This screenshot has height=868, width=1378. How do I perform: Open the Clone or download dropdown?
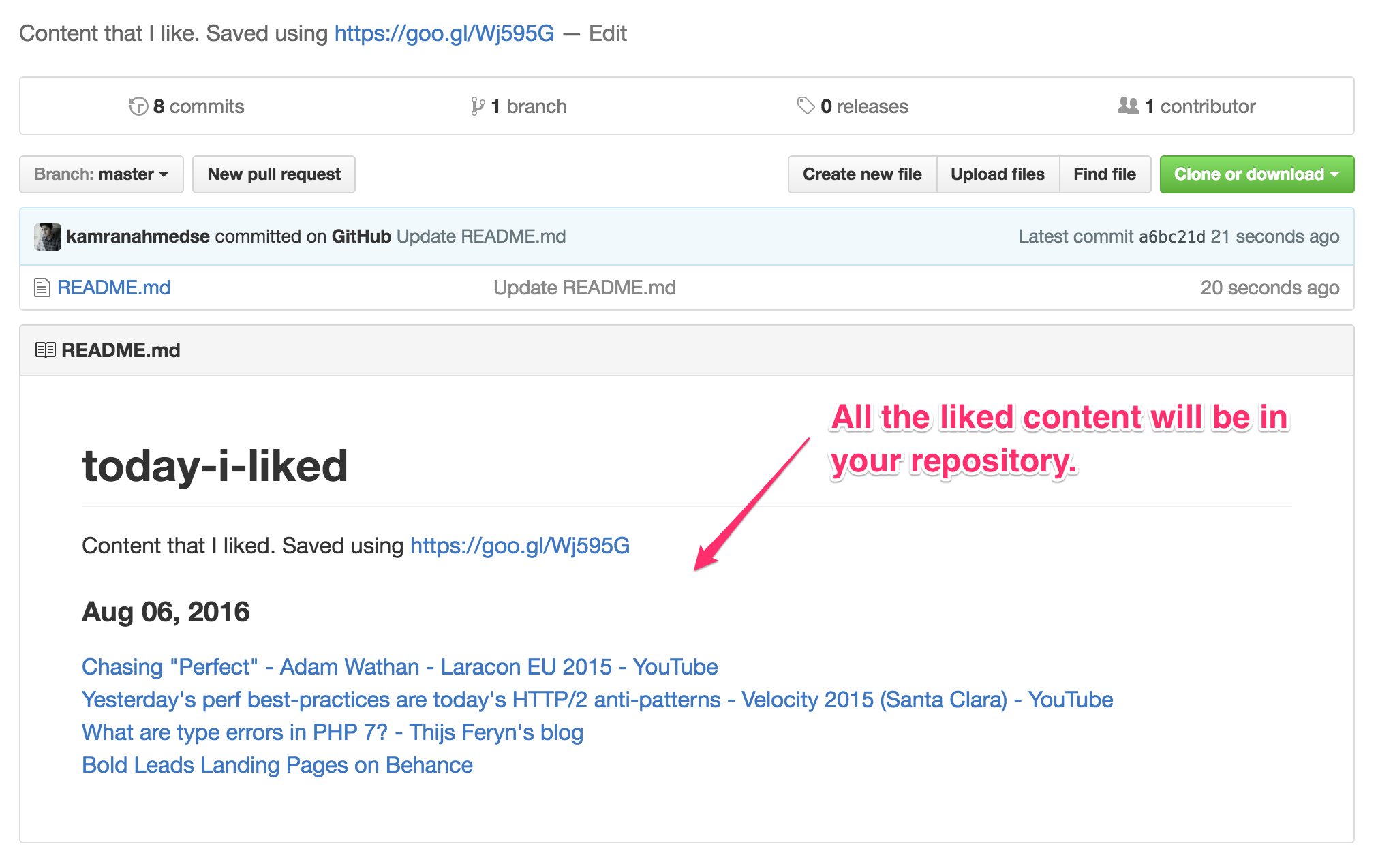coord(1256,174)
